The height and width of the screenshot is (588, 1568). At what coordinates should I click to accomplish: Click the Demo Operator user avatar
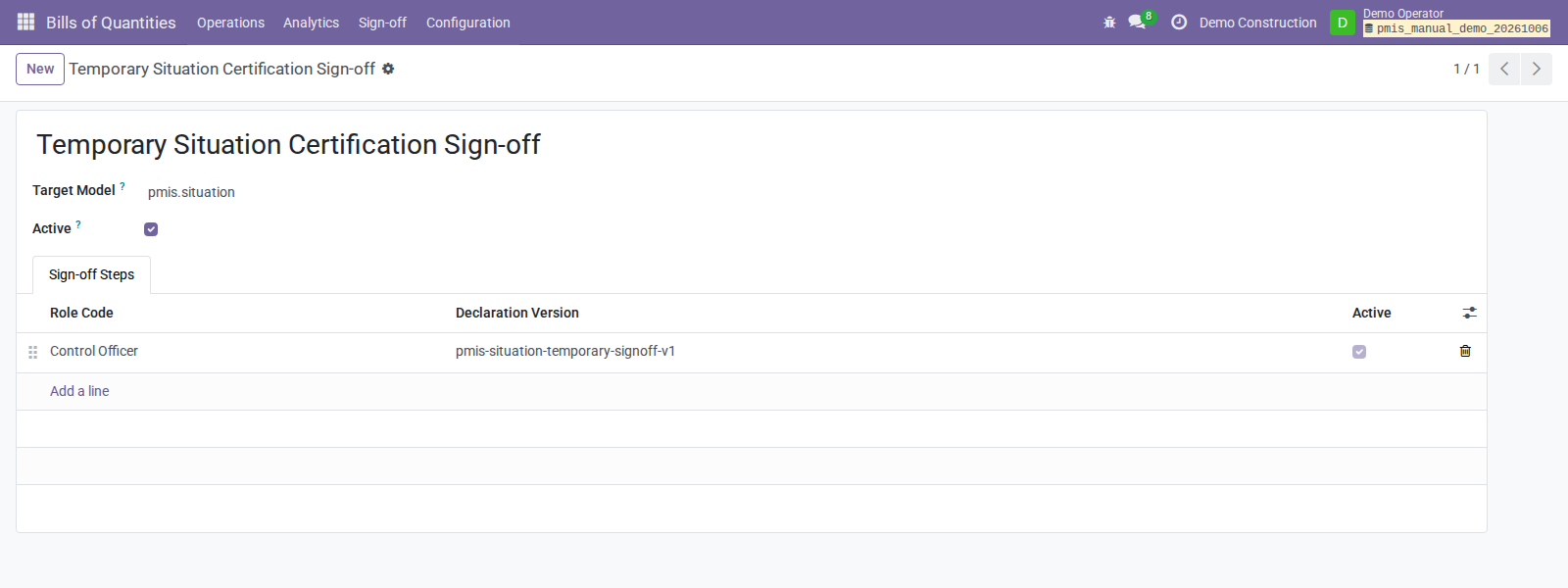(1343, 23)
